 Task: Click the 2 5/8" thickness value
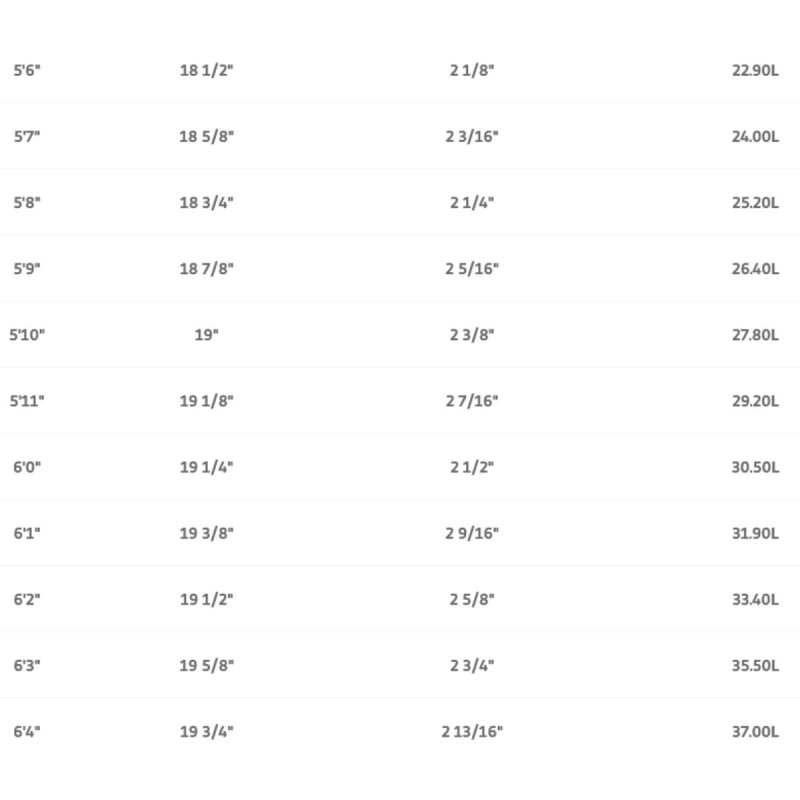472,598
